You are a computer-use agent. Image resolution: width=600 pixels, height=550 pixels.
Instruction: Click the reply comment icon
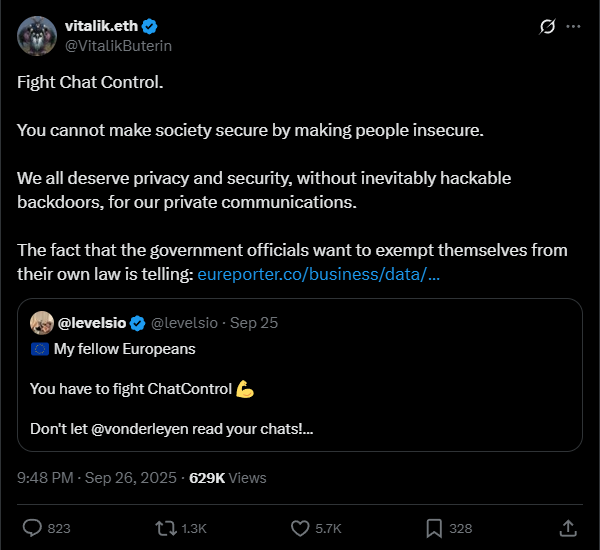click(31, 527)
